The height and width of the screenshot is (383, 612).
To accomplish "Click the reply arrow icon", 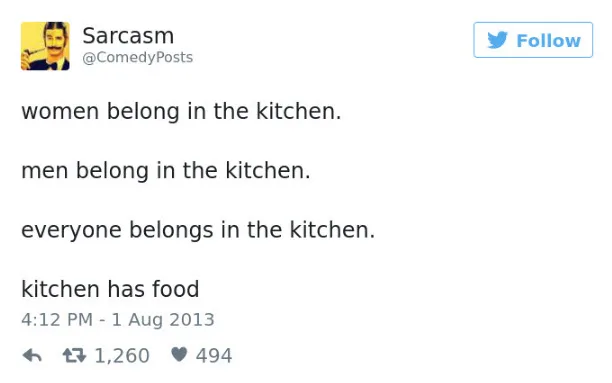I will point(32,356).
